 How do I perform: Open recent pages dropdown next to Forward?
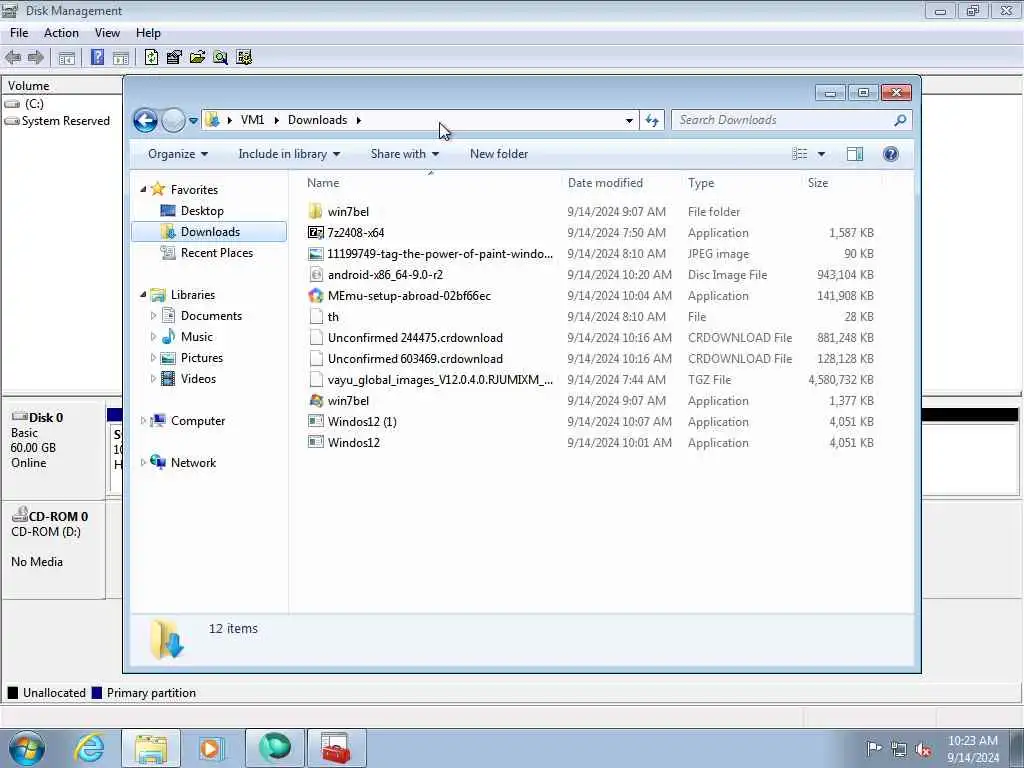click(193, 121)
